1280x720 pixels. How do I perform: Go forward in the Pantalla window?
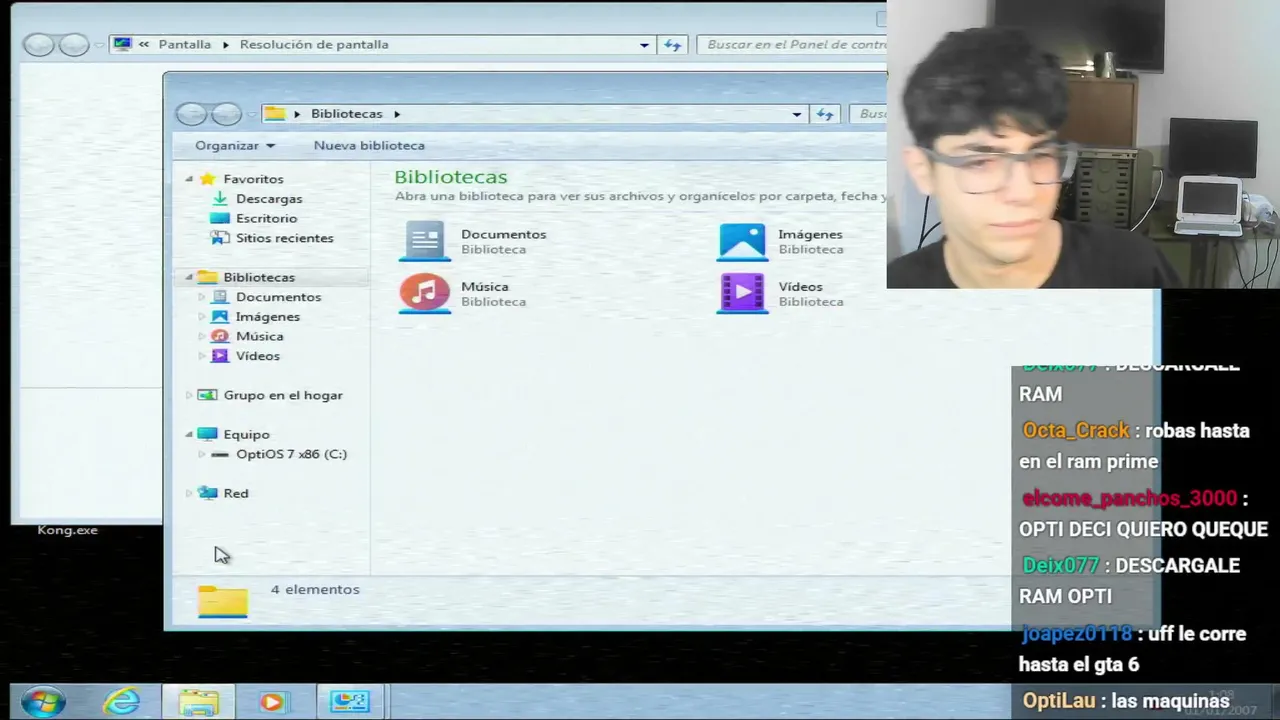pos(74,45)
